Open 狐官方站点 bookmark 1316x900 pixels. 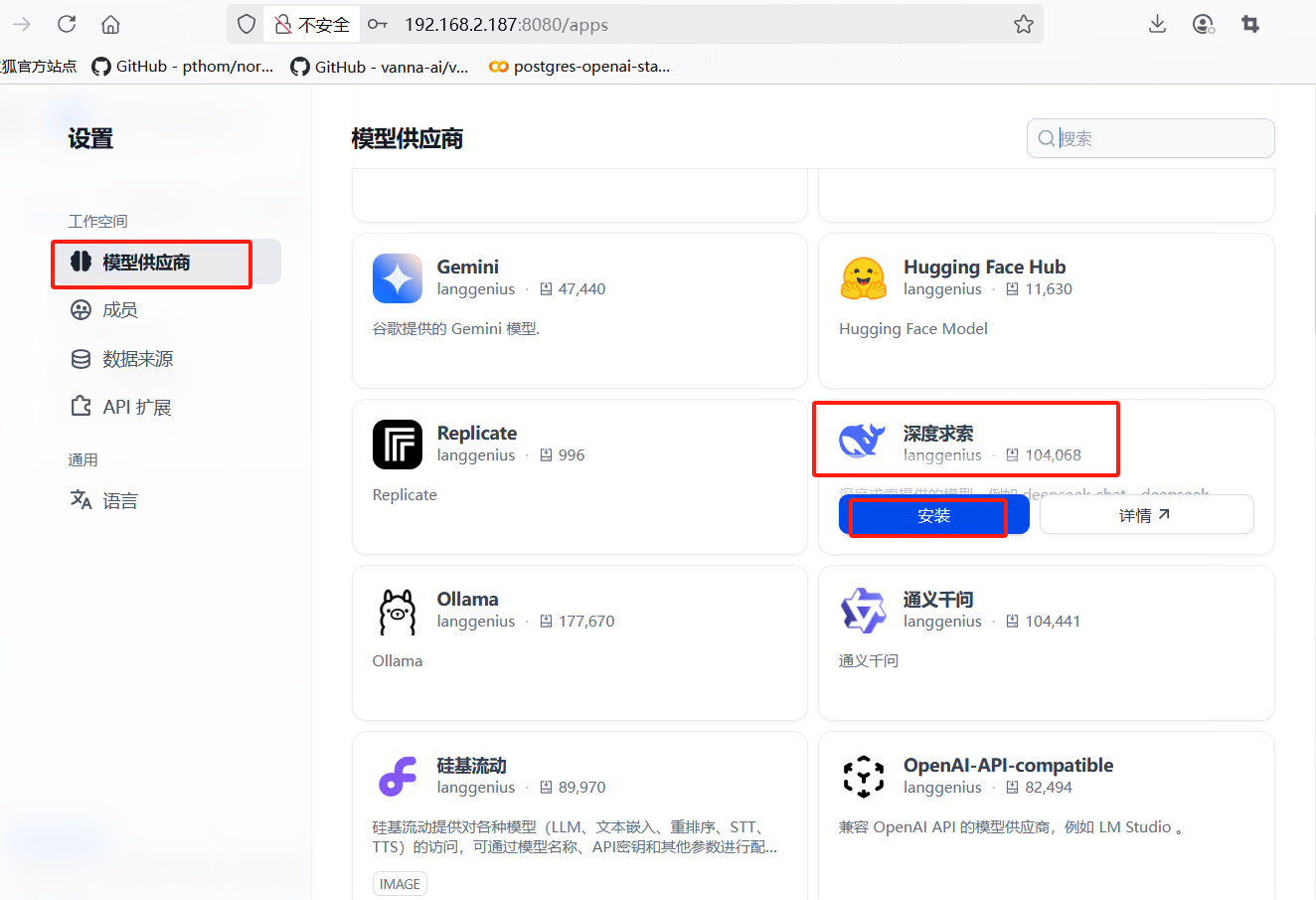(x=39, y=67)
